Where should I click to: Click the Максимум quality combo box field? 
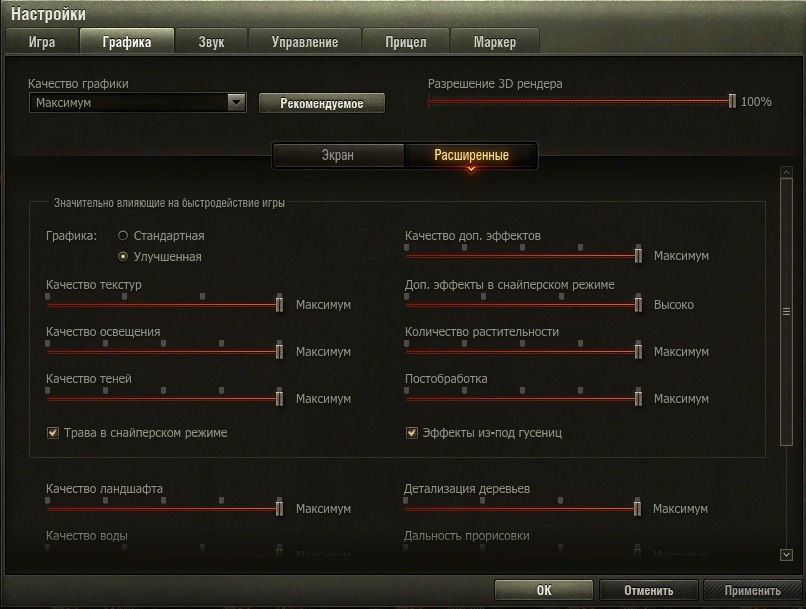(138, 102)
